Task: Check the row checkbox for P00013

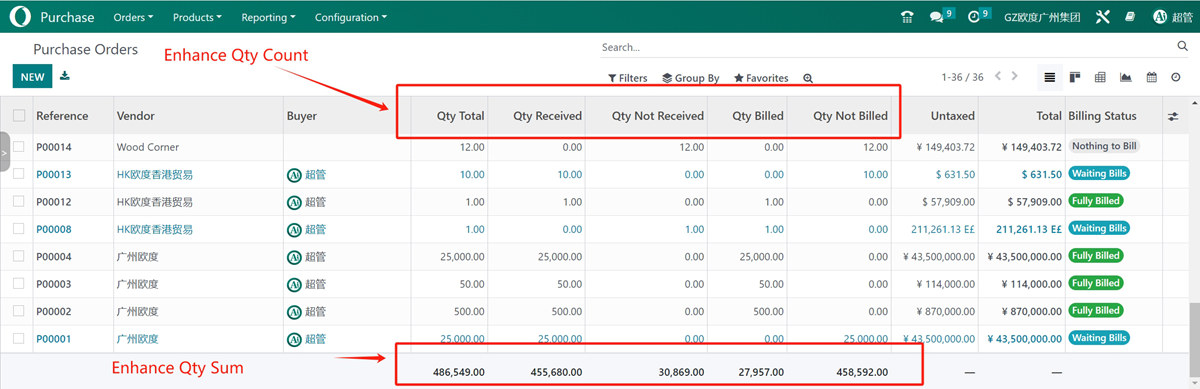Action: 19,174
